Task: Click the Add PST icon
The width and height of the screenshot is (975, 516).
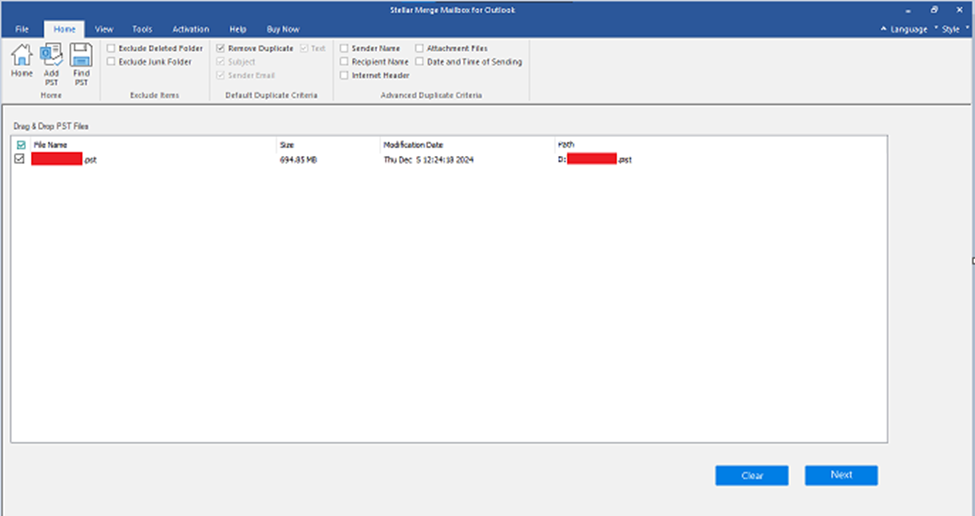Action: (51, 64)
